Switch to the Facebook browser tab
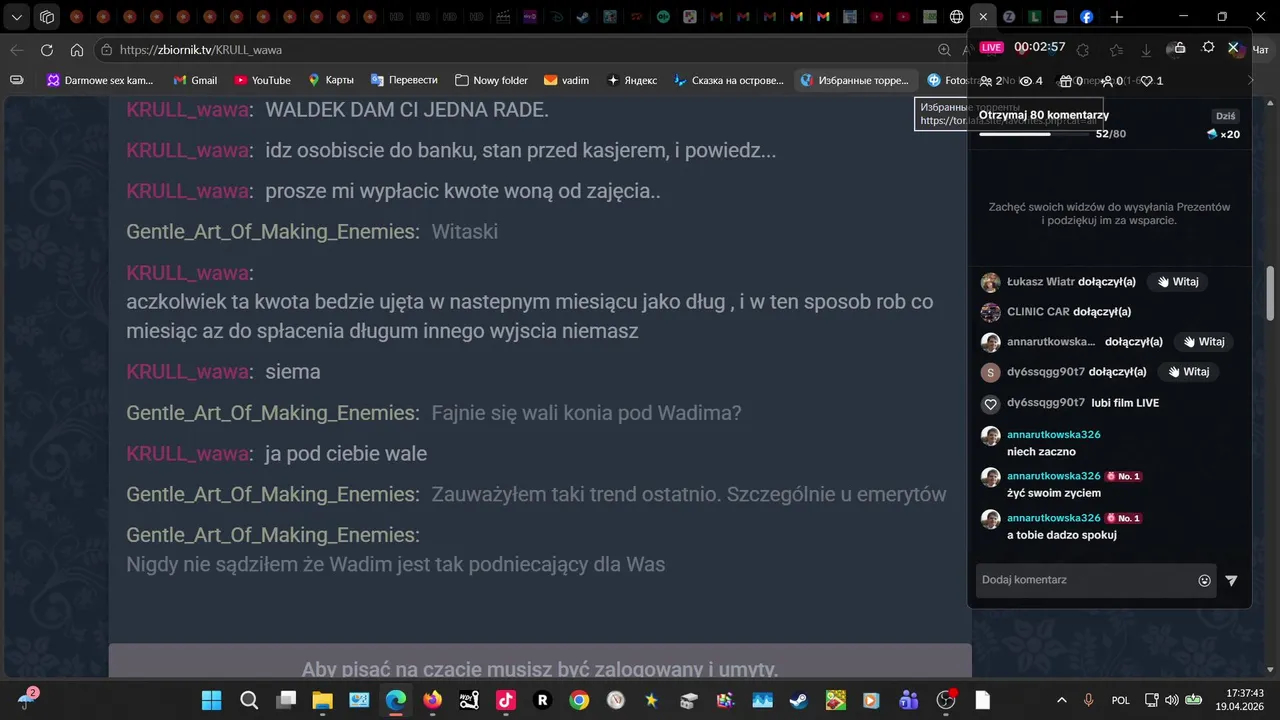This screenshot has width=1280, height=720. tap(1086, 17)
